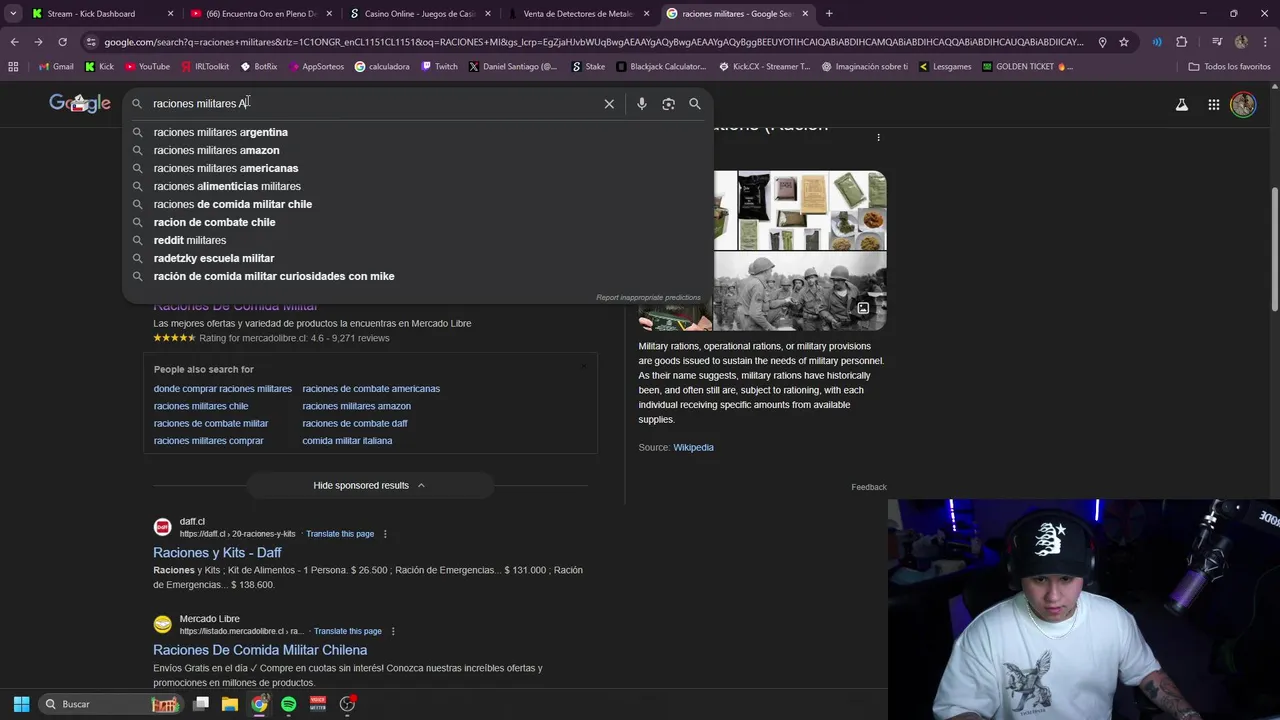Select suggestion raciones militares argentina
Image resolution: width=1280 pixels, height=720 pixels.
(417, 132)
